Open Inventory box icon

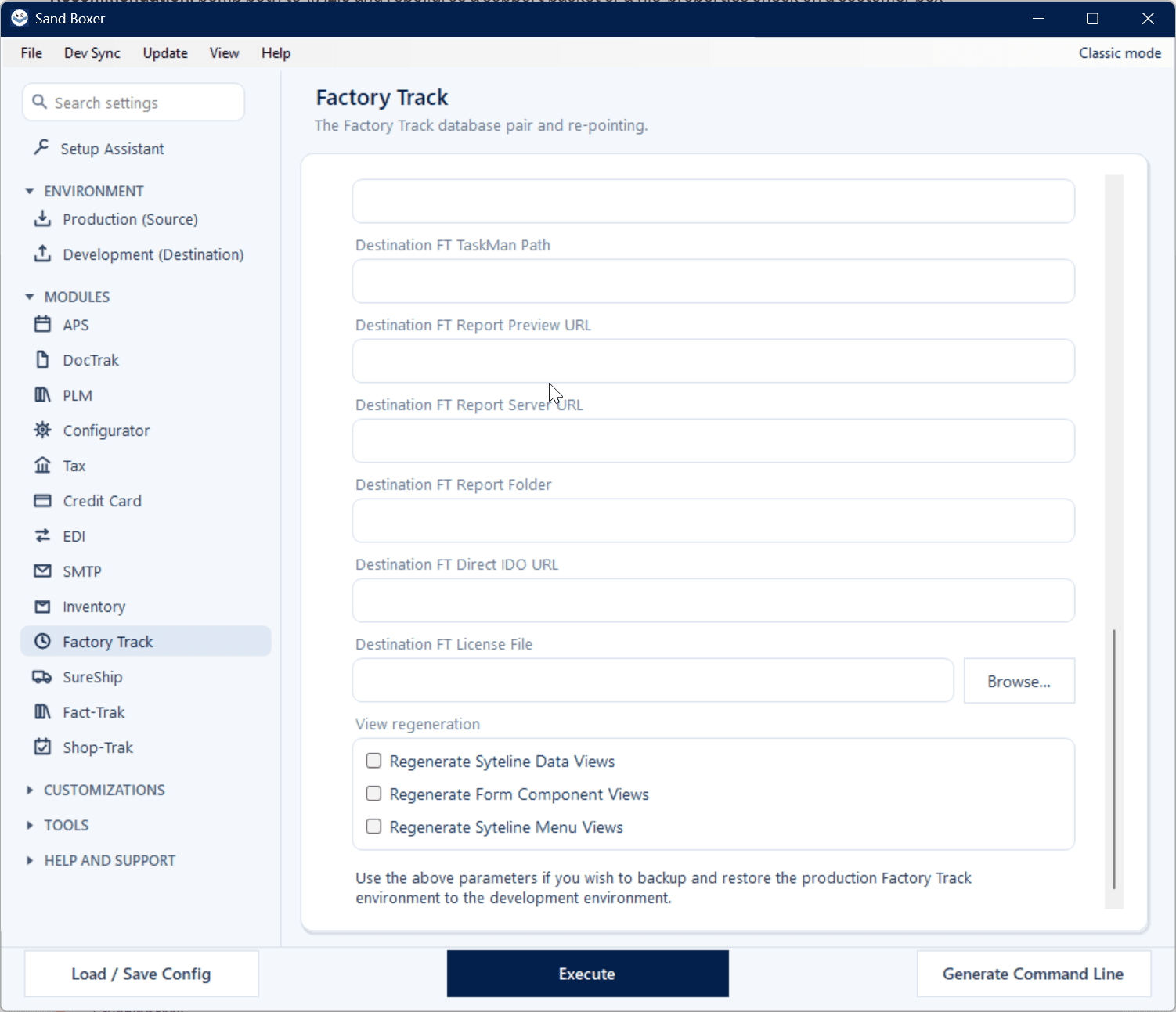tap(43, 606)
